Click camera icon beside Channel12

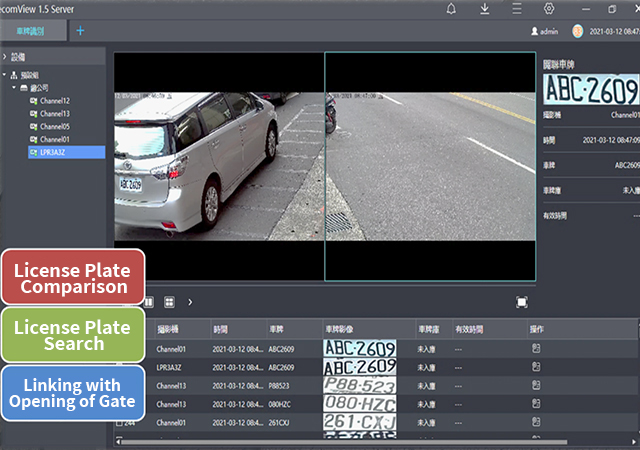[33, 101]
